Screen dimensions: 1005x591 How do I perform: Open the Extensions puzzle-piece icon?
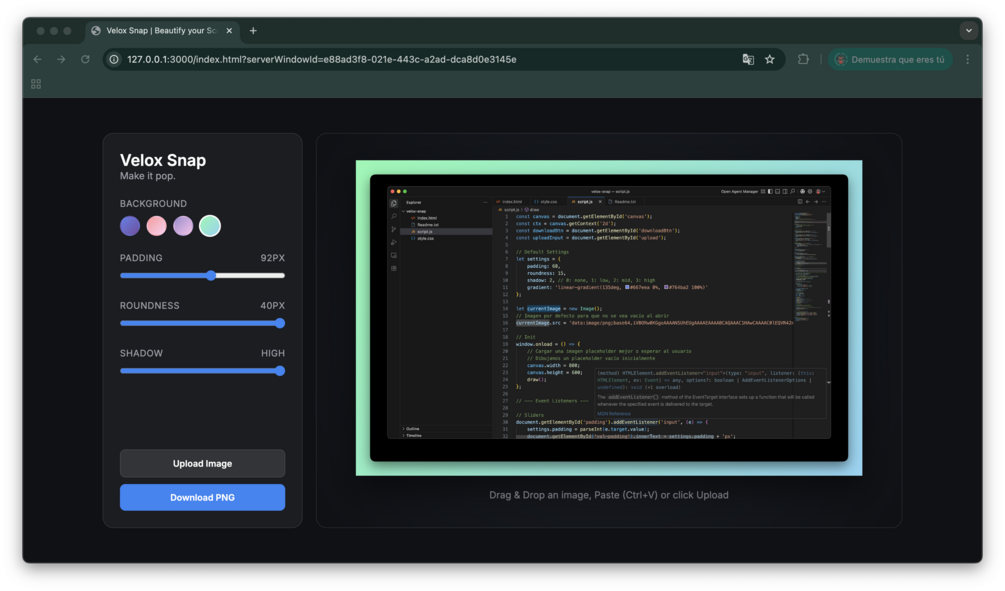pos(804,59)
